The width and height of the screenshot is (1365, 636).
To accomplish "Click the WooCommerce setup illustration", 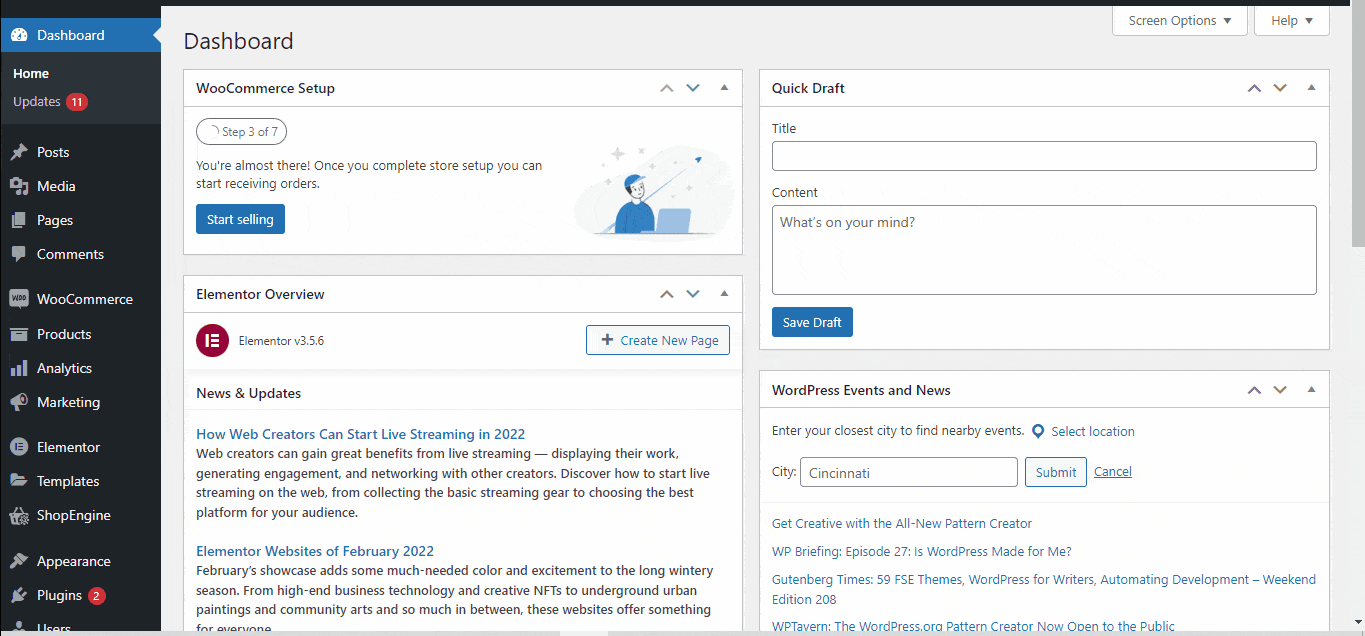I will 654,192.
